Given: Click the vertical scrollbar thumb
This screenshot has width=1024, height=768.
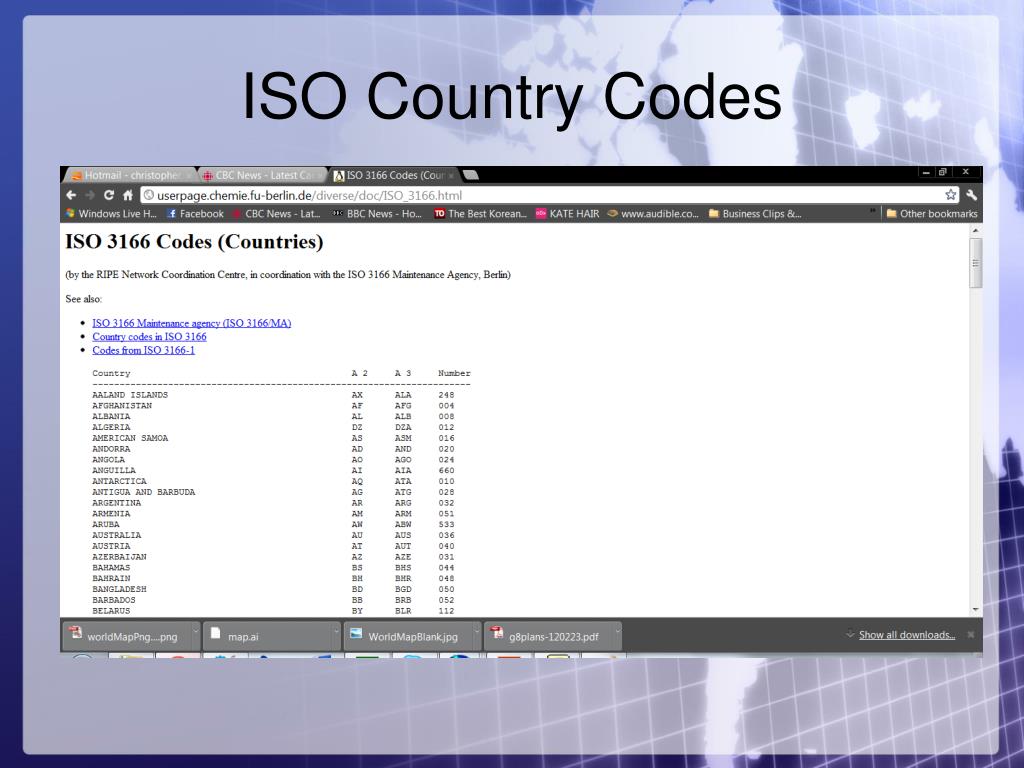Looking at the screenshot, I should point(976,263).
